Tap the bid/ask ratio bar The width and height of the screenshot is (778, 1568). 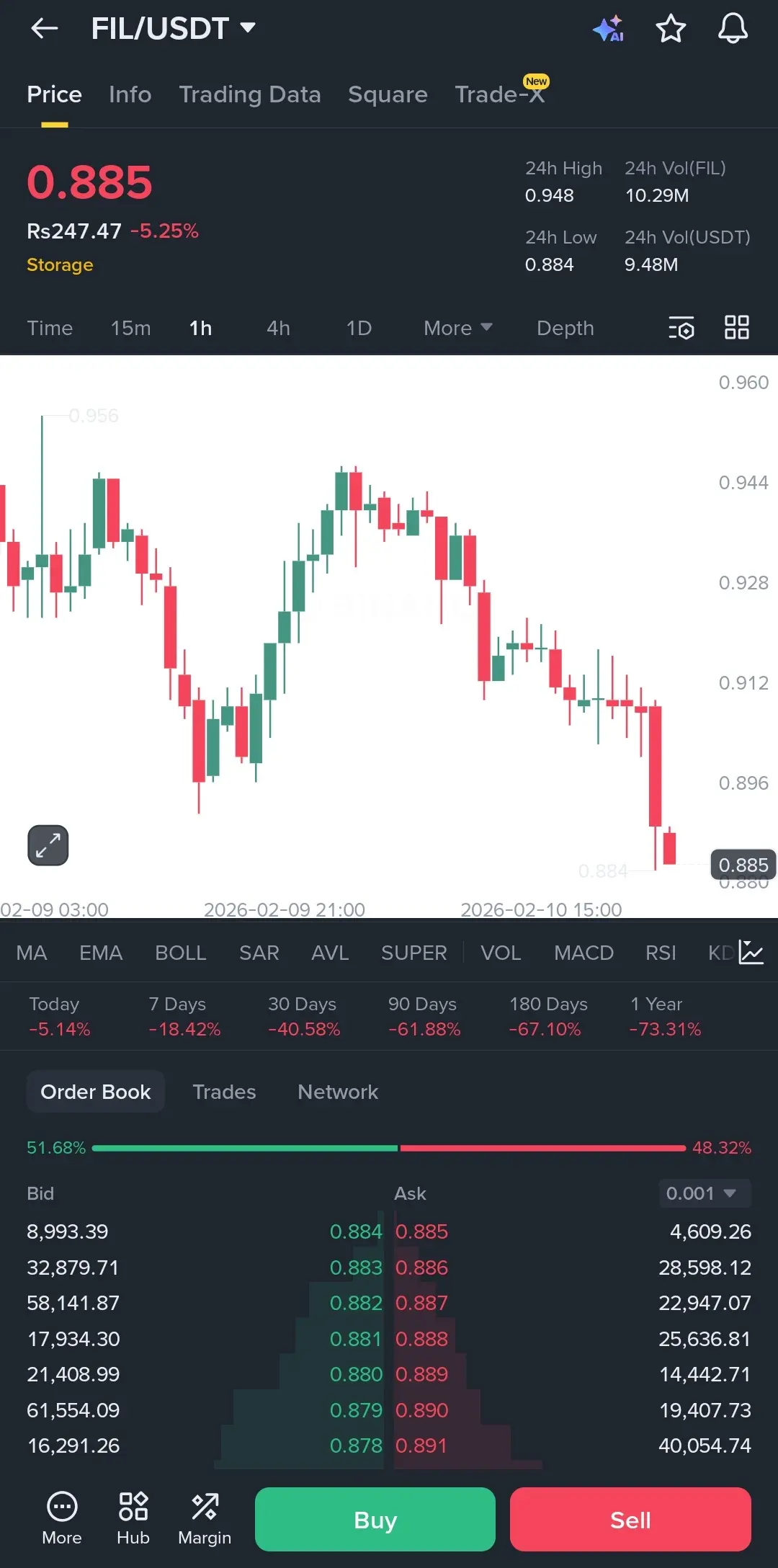click(x=389, y=1148)
